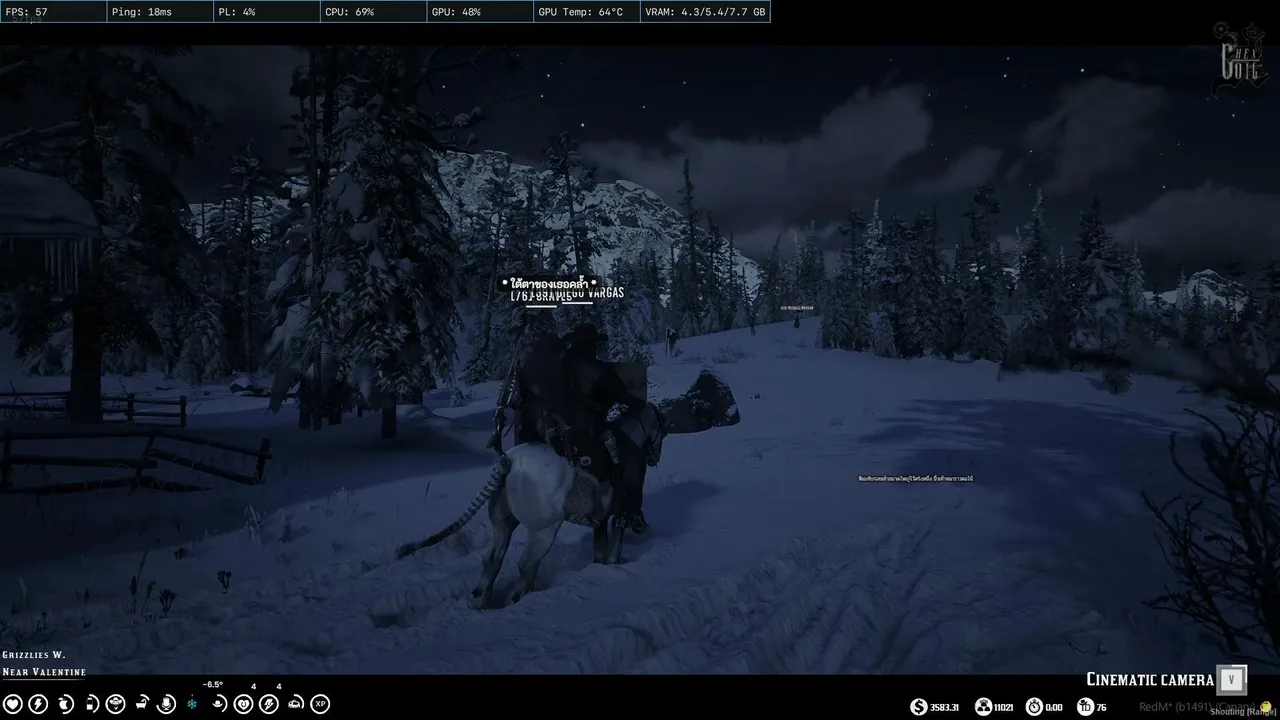1280x720 pixels.
Task: Click the Ping: 18ms overlay readout
Action: [x=160, y=12]
